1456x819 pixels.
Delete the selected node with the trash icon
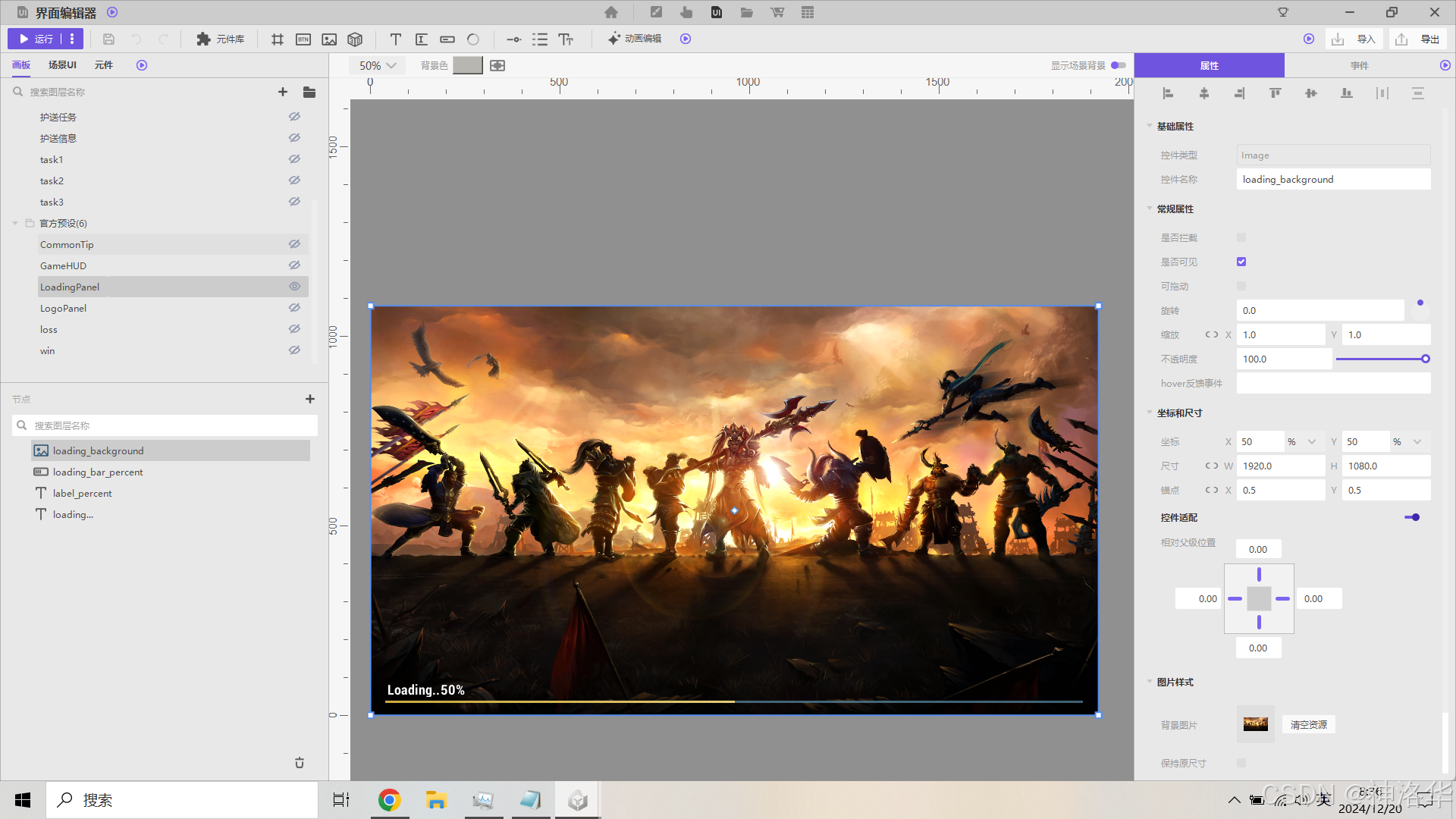point(300,763)
